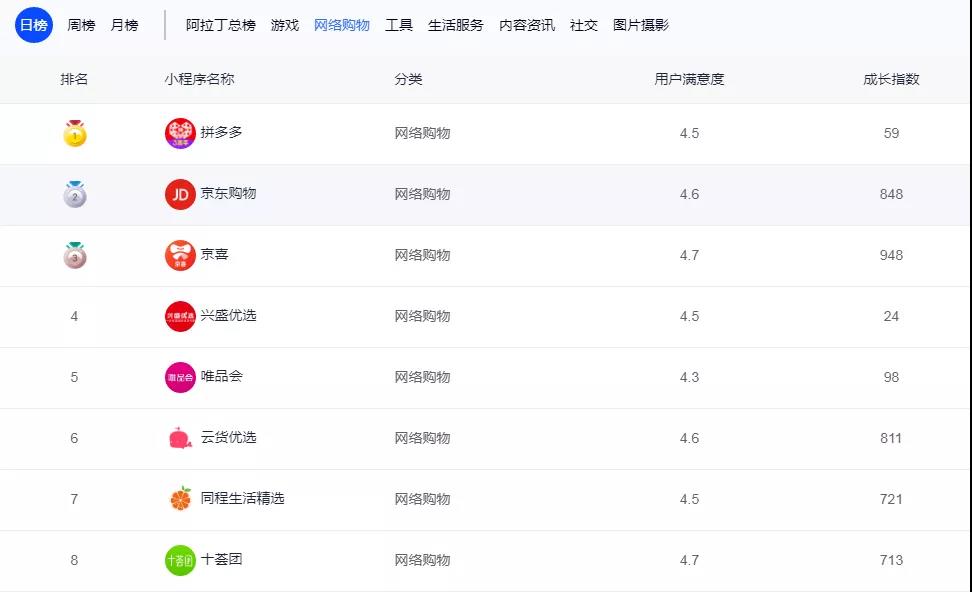Switch to the 月榜 monthly ranking
This screenshot has width=972, height=592.
[125, 25]
